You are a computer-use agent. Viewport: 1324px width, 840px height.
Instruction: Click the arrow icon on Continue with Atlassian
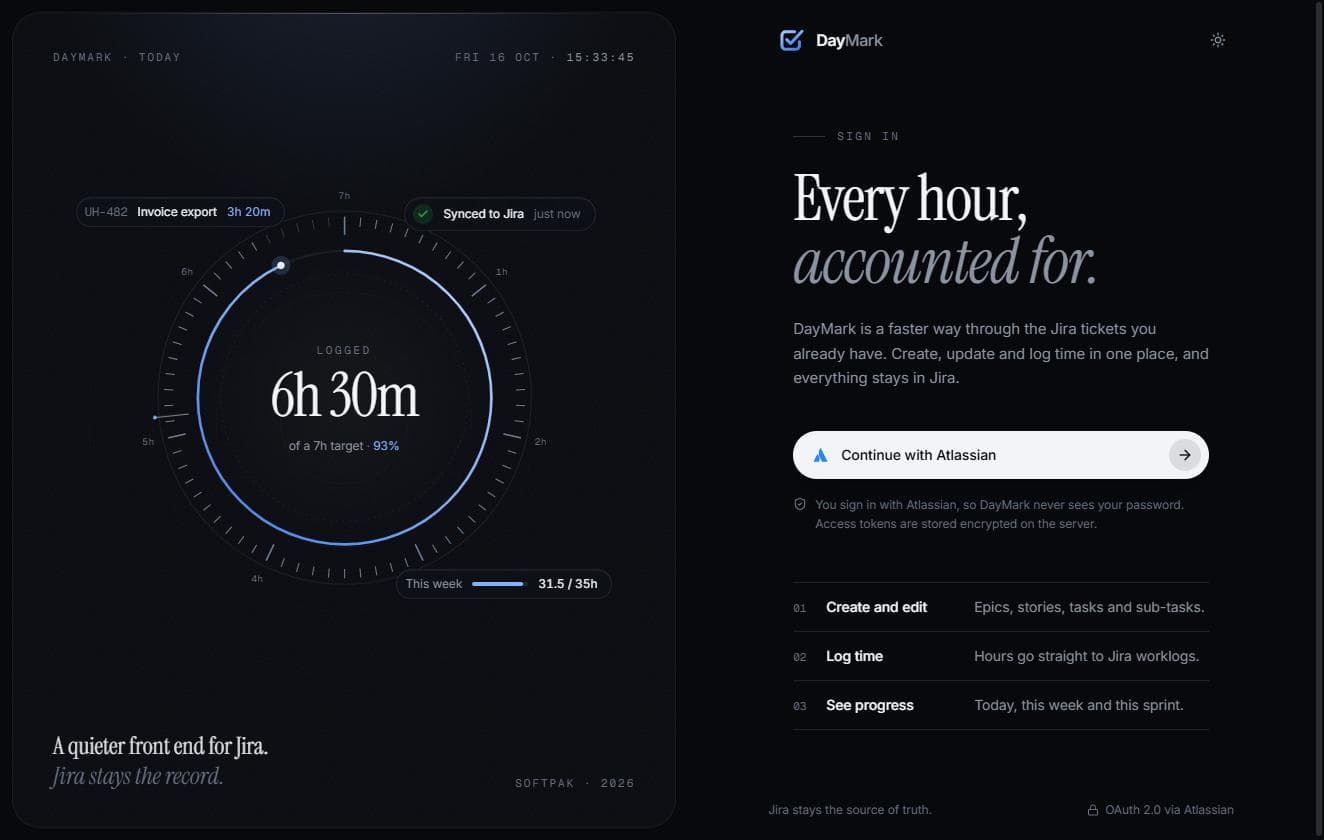coord(1185,455)
